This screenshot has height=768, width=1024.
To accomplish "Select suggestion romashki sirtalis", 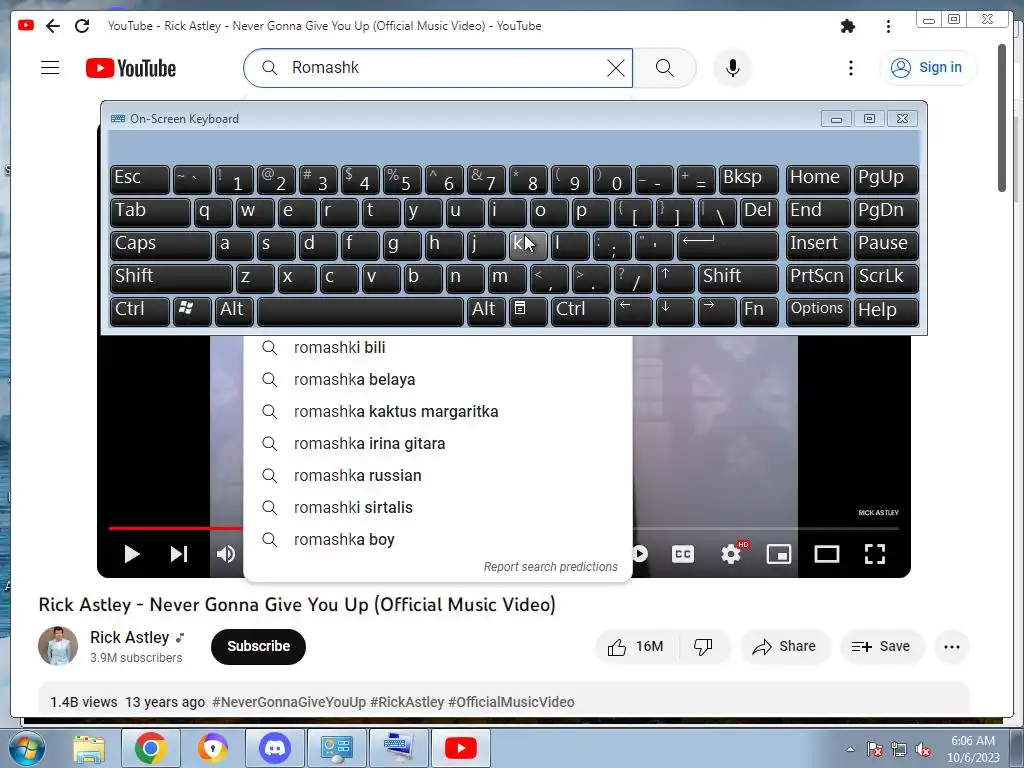I will pyautogui.click(x=438, y=507).
